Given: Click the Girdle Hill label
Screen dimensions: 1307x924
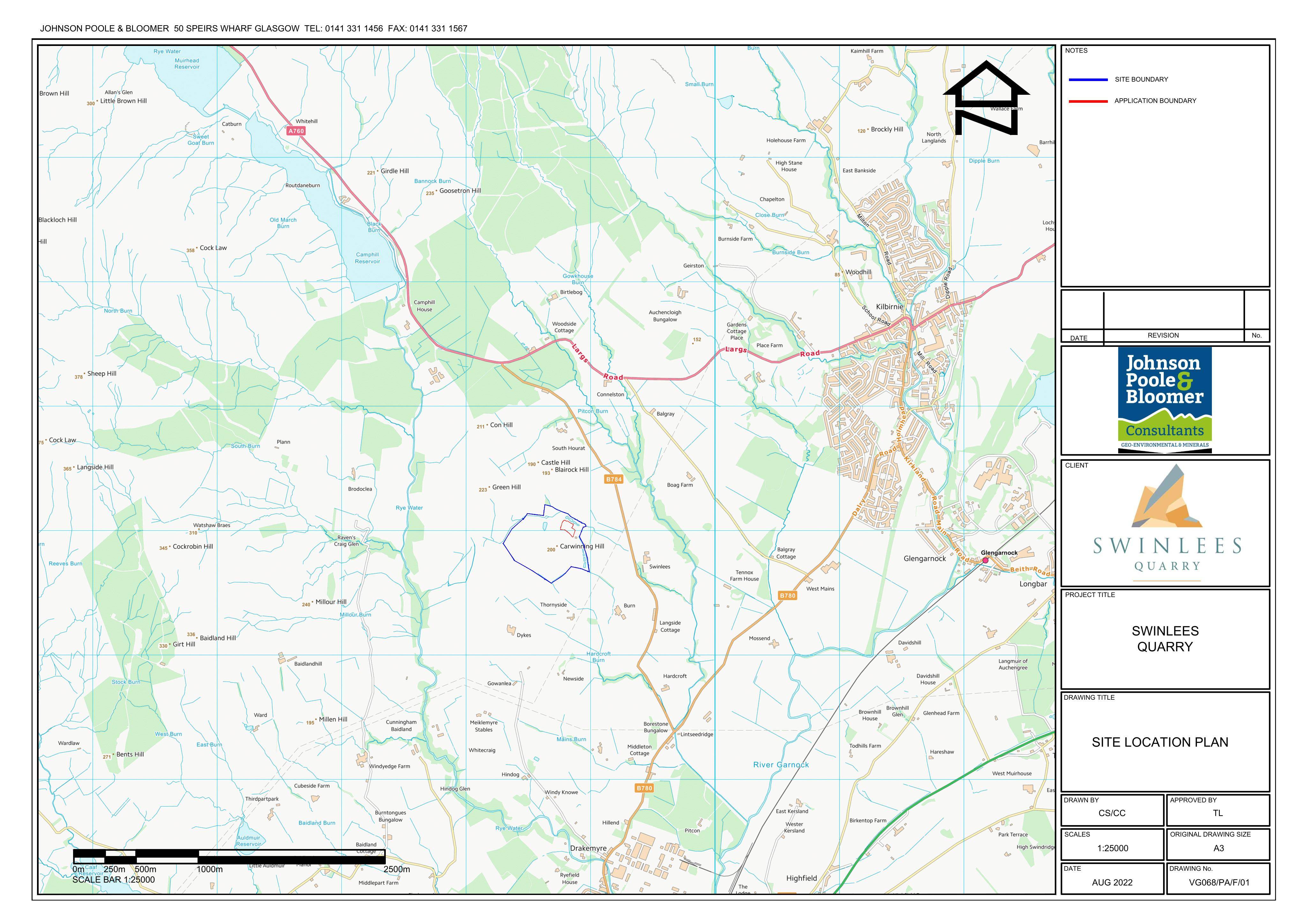Looking at the screenshot, I should 394,171.
